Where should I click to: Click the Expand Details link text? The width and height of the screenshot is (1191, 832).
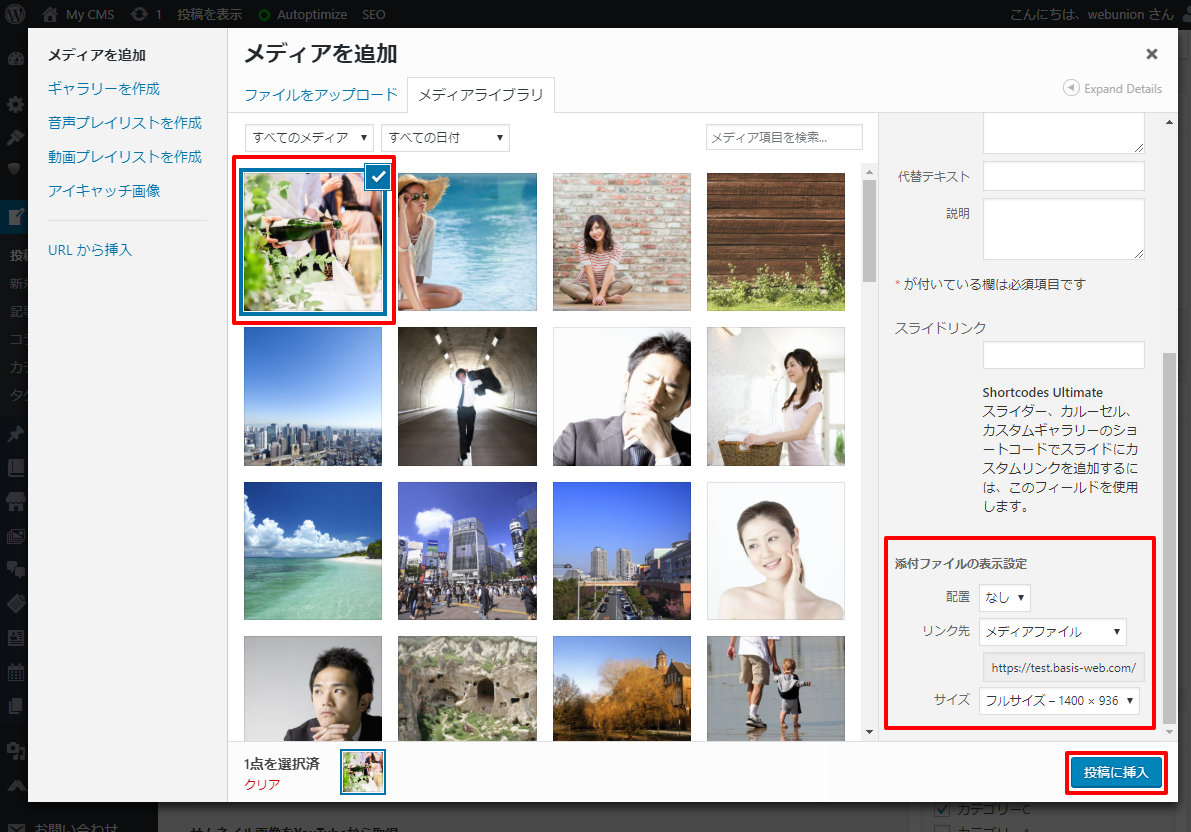click(x=1123, y=89)
